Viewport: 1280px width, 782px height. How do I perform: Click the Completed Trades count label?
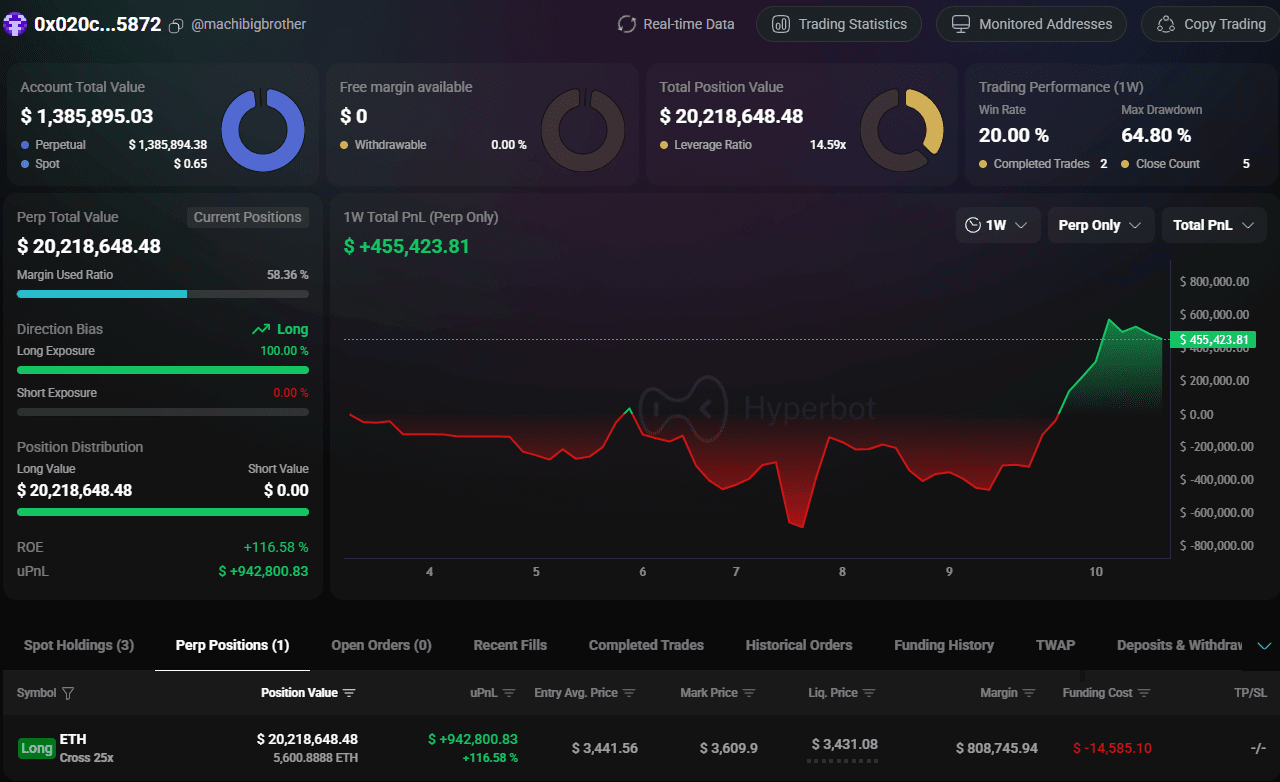[x=1041, y=164]
